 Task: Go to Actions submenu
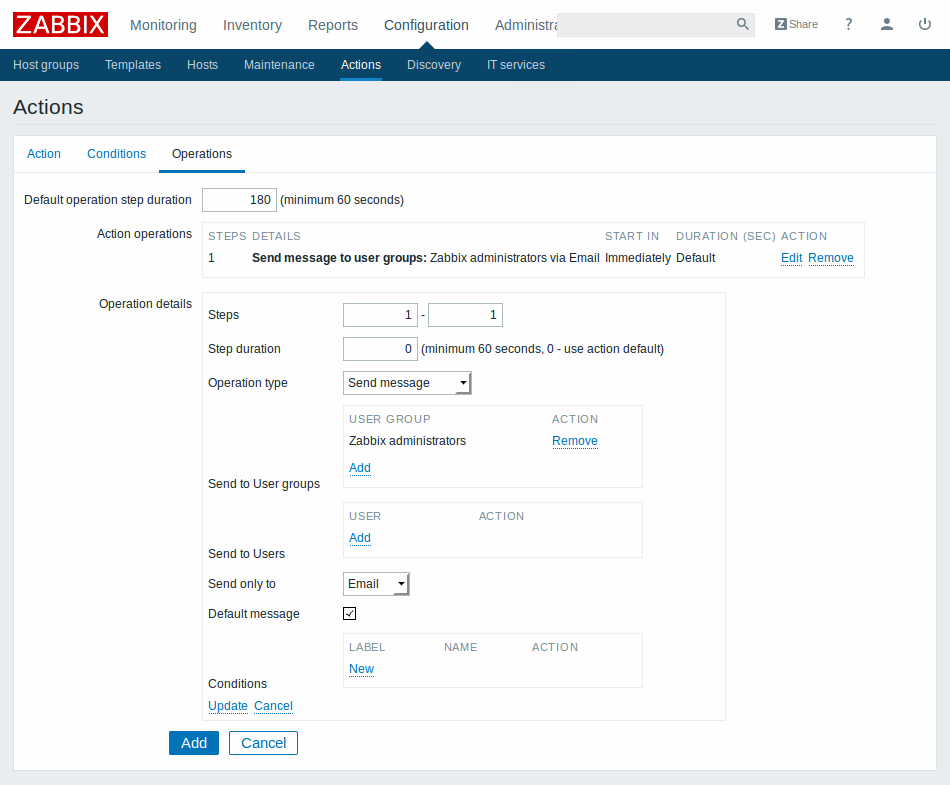pyautogui.click(x=360, y=65)
